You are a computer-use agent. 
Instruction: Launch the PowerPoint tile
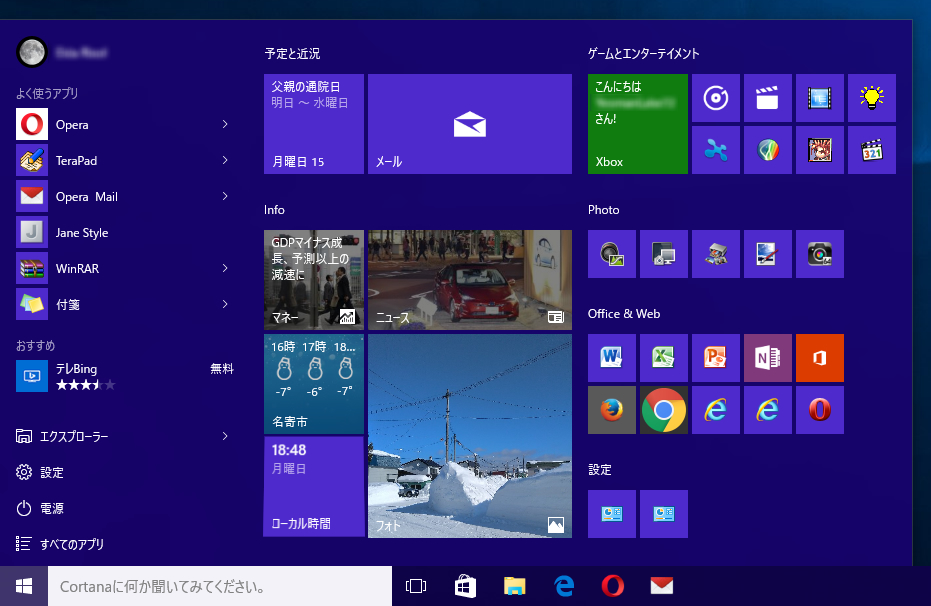[715, 358]
